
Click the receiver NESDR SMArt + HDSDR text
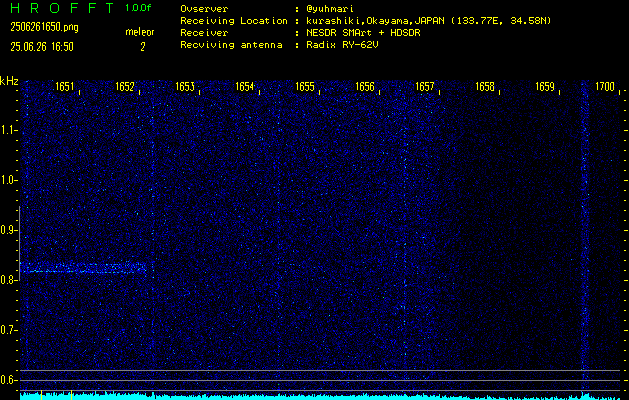[x=363, y=33]
